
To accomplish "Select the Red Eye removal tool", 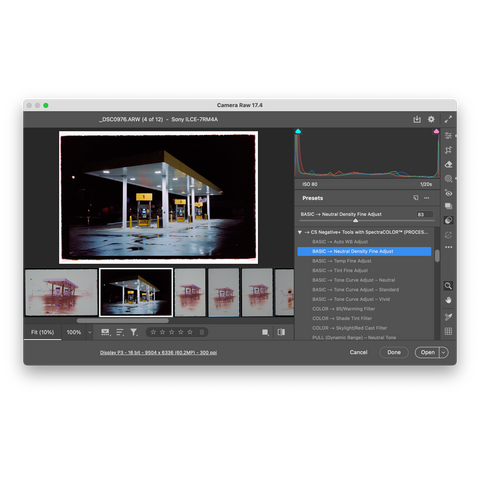I will coord(448,193).
